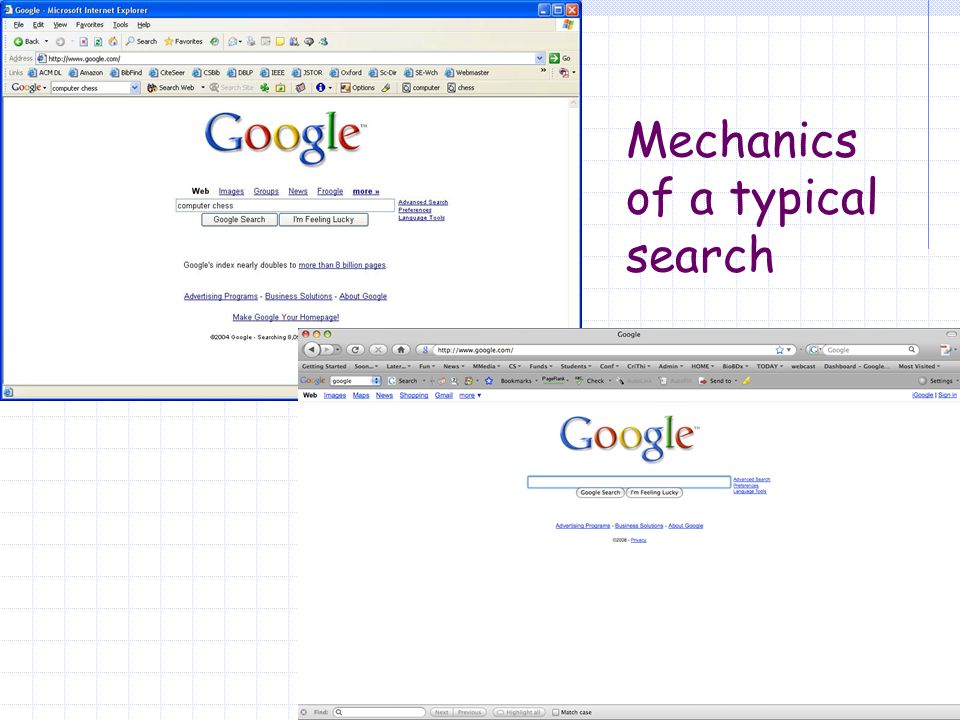
Task: Click the Sign in link in the Firefox window
Action: [947, 396]
